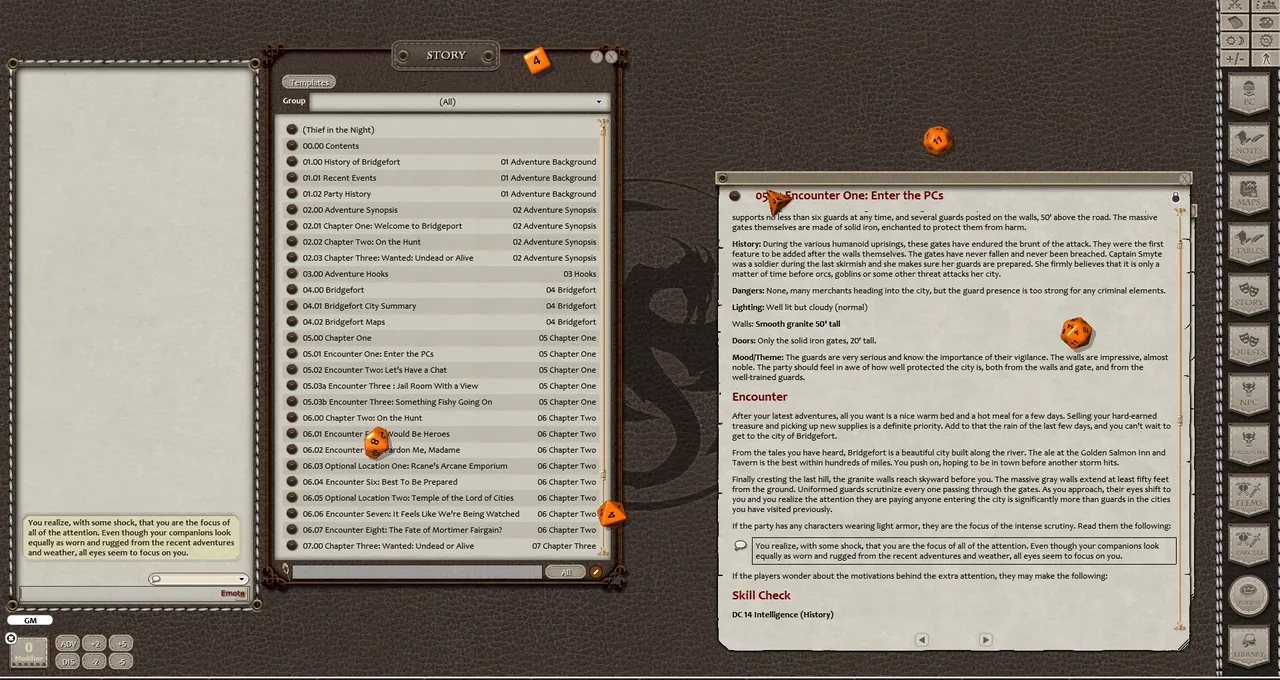Open the chat mode dropdown above Emote
1280x680 pixels.
coord(198,579)
